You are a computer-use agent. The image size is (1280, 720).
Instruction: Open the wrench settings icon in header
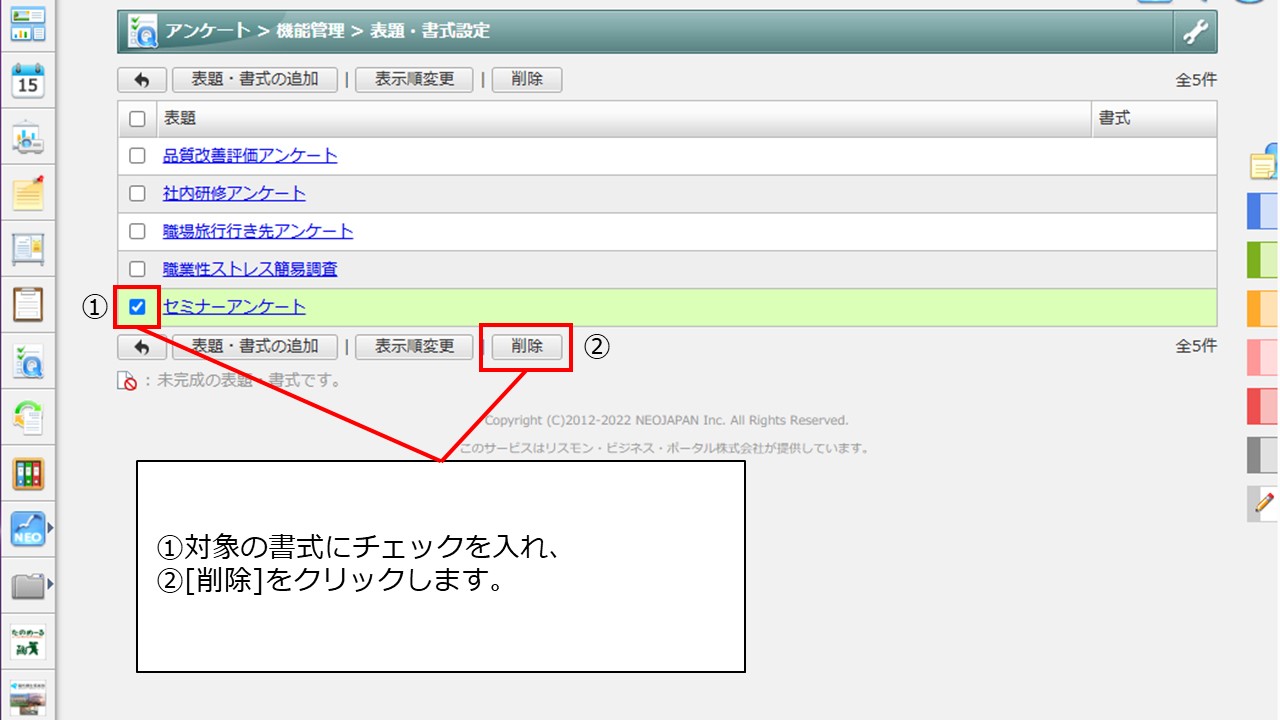1195,32
